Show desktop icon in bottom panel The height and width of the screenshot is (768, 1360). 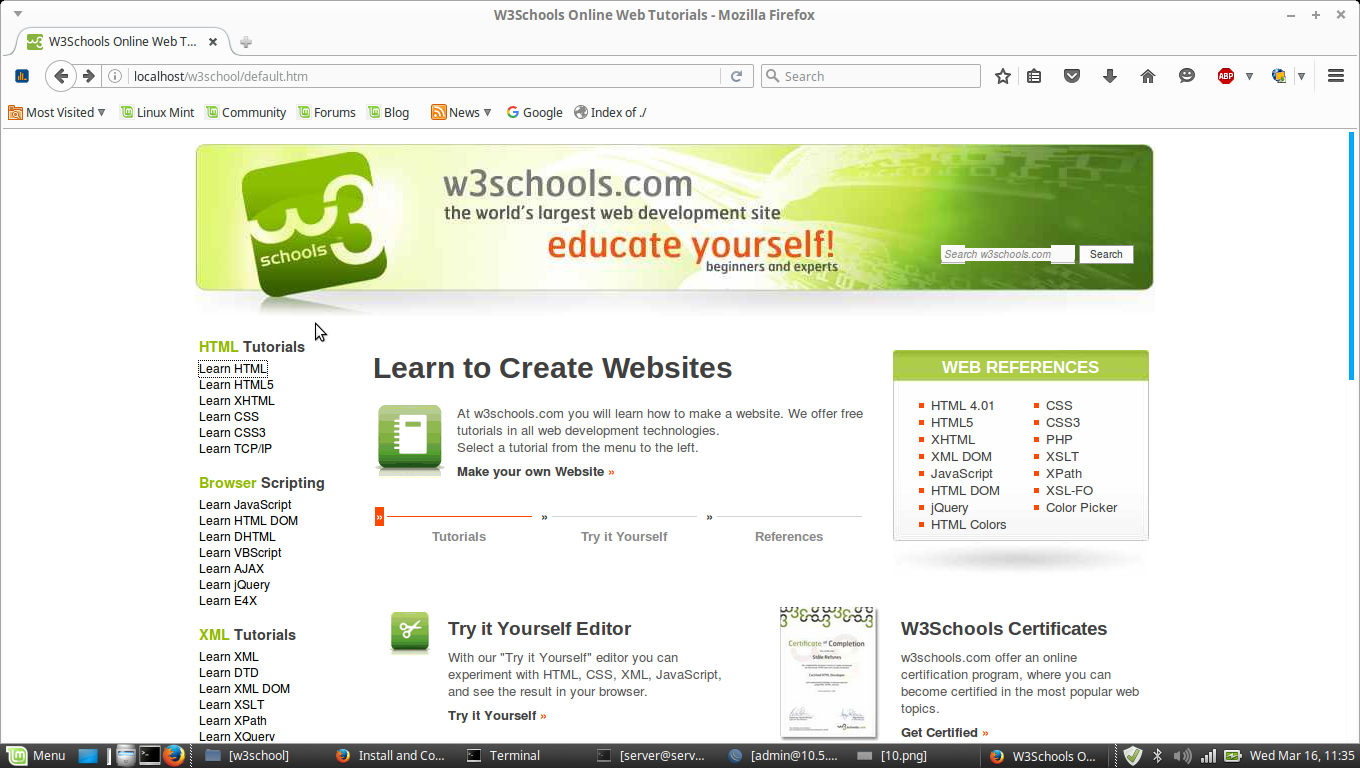point(88,755)
